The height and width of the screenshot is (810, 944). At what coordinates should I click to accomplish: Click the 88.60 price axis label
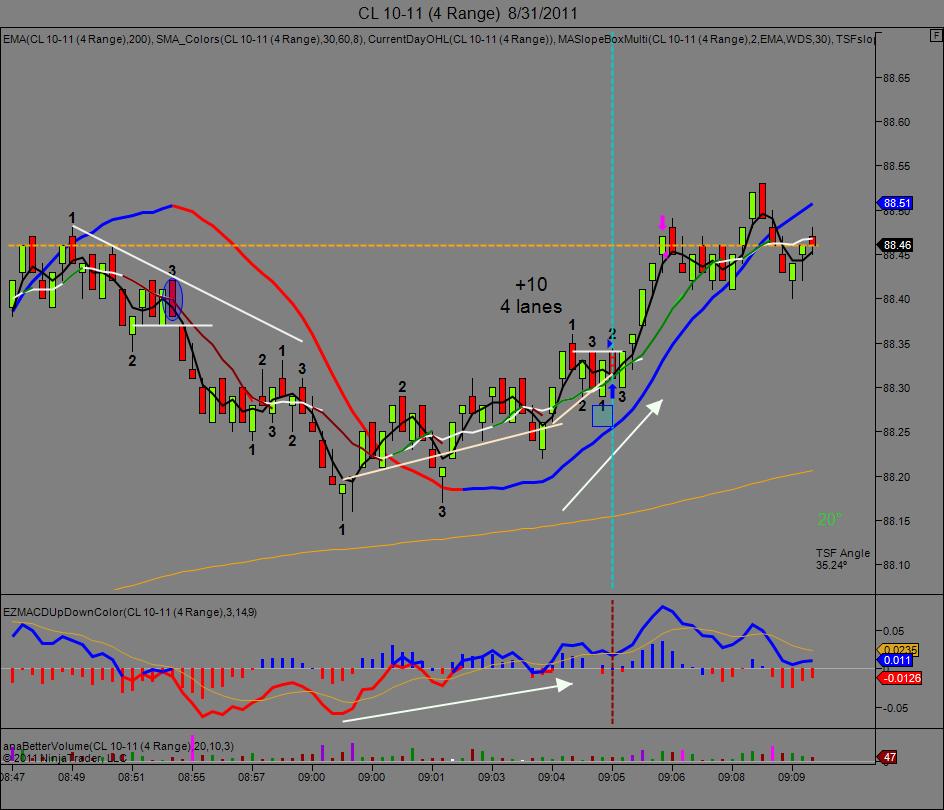click(896, 122)
